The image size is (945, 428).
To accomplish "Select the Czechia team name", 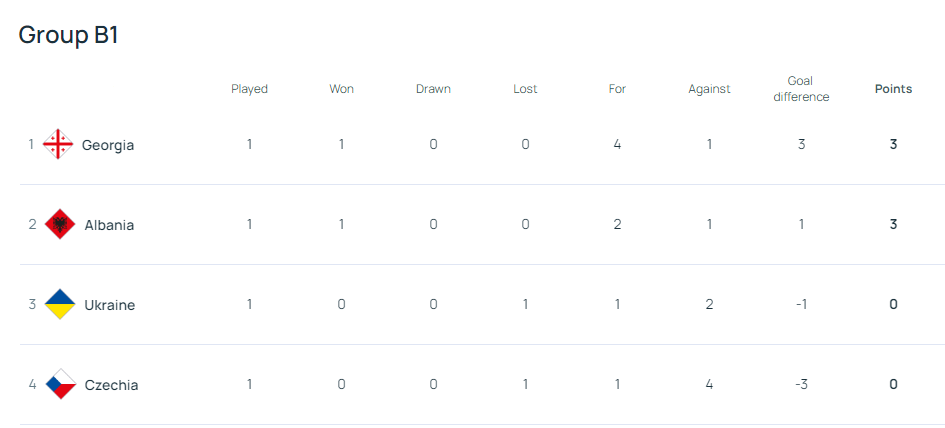I will [111, 385].
